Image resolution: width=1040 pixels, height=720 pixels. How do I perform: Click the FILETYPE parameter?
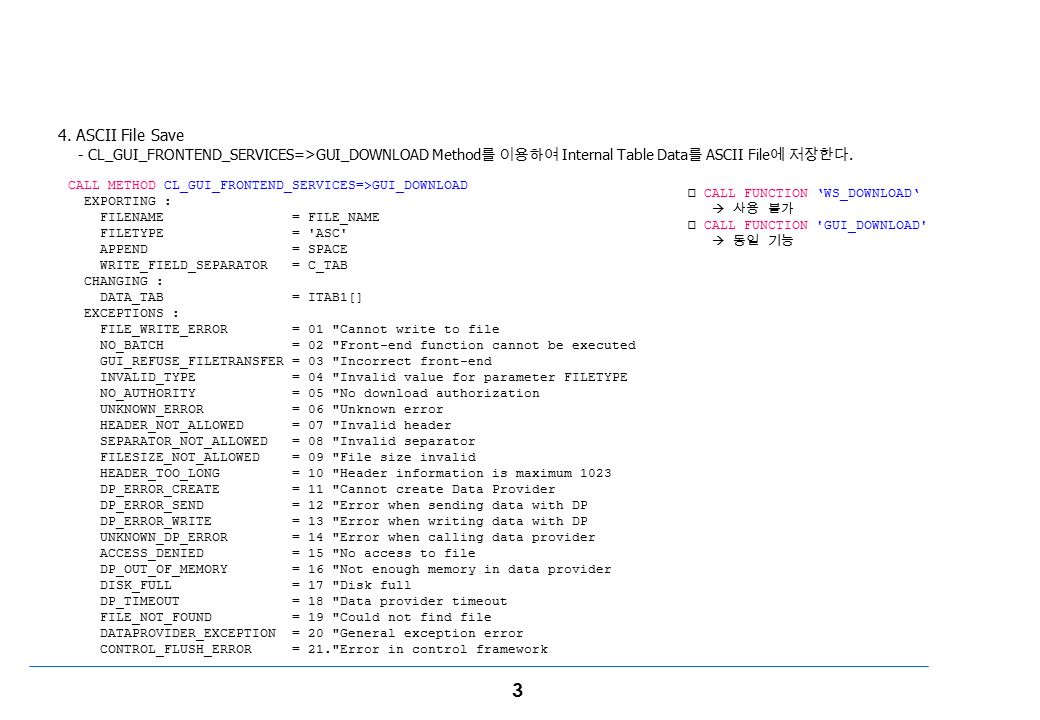pyautogui.click(x=131, y=233)
